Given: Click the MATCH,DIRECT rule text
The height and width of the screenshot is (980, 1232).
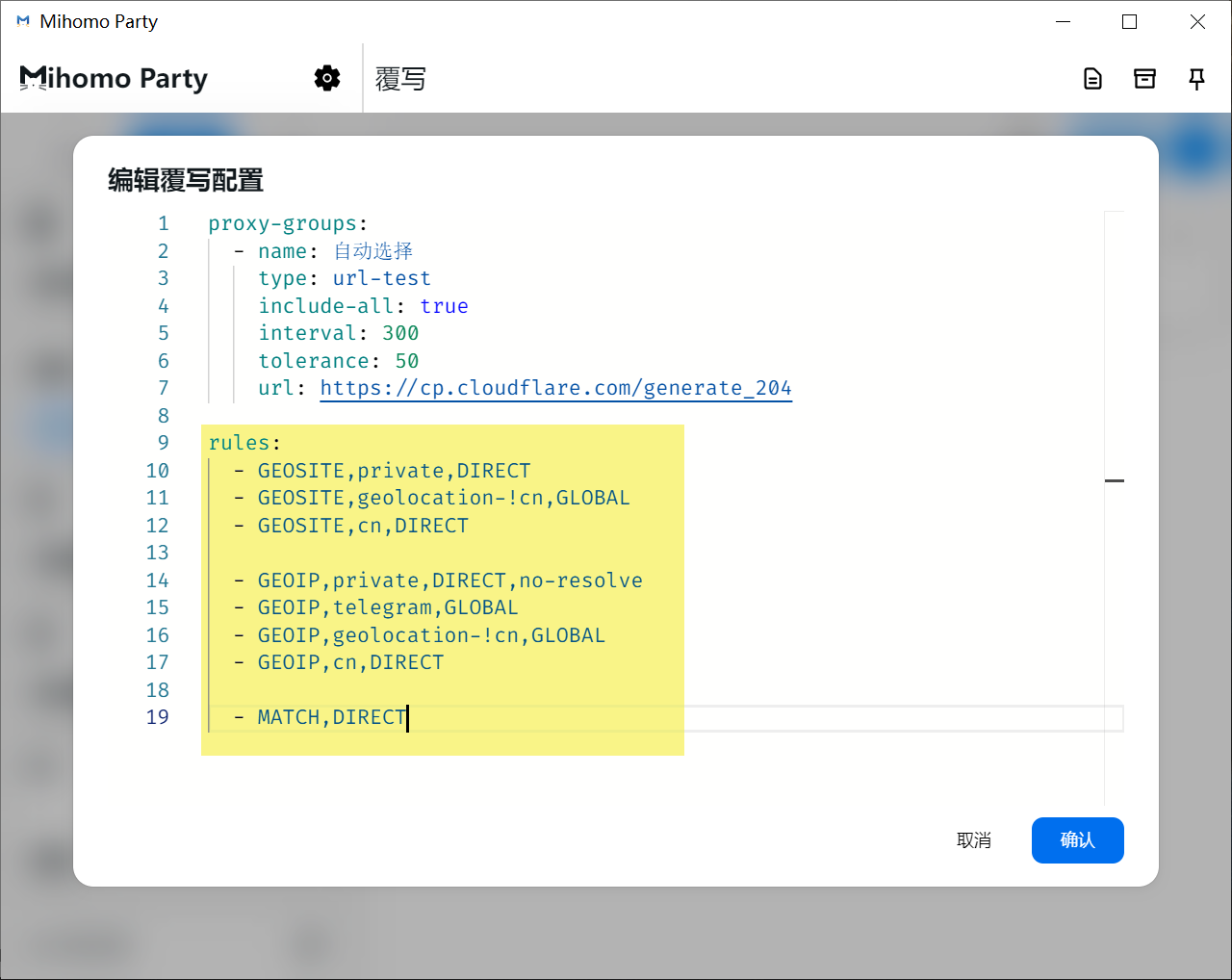Looking at the screenshot, I should point(331,717).
